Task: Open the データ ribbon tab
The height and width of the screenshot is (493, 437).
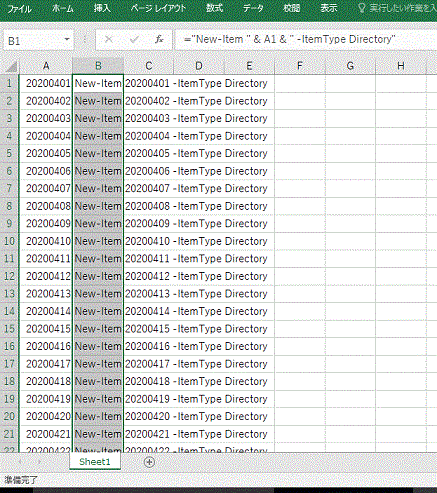Action: pos(253,8)
